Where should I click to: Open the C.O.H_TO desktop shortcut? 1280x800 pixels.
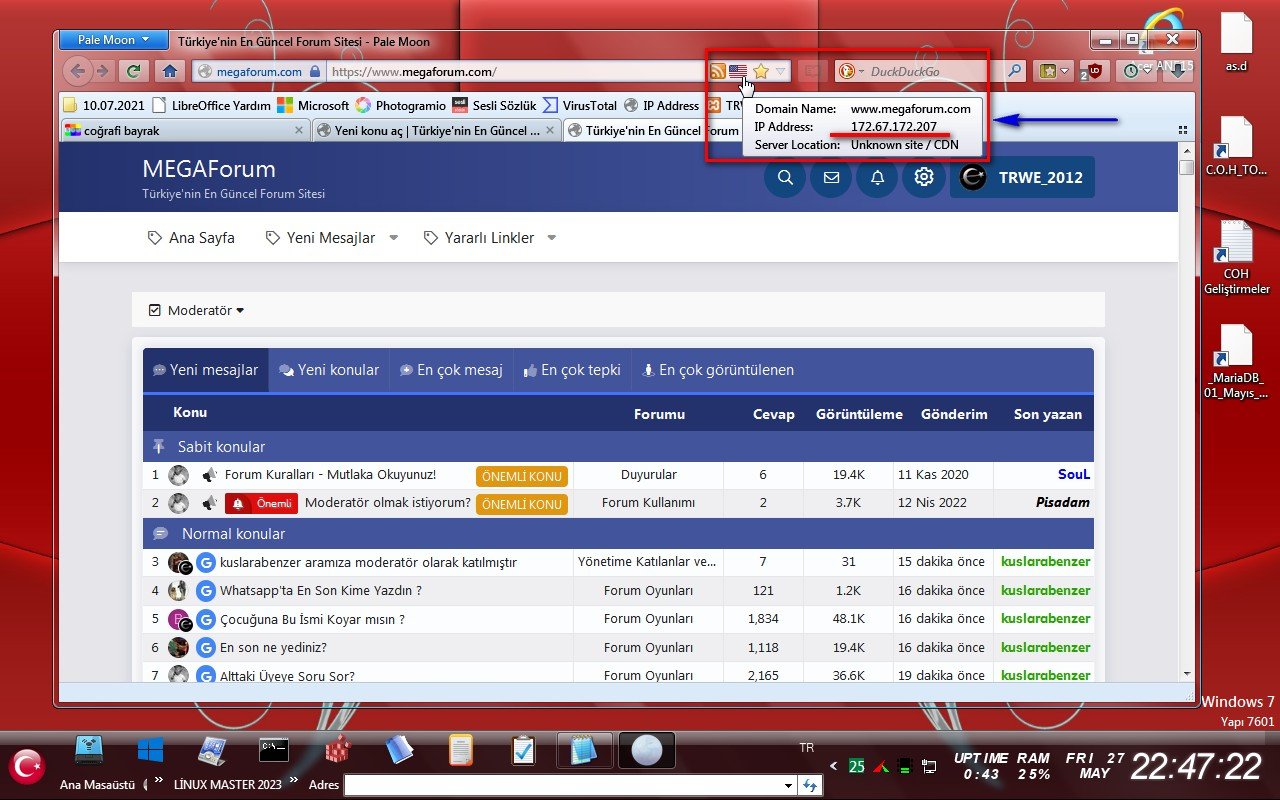click(x=1236, y=147)
